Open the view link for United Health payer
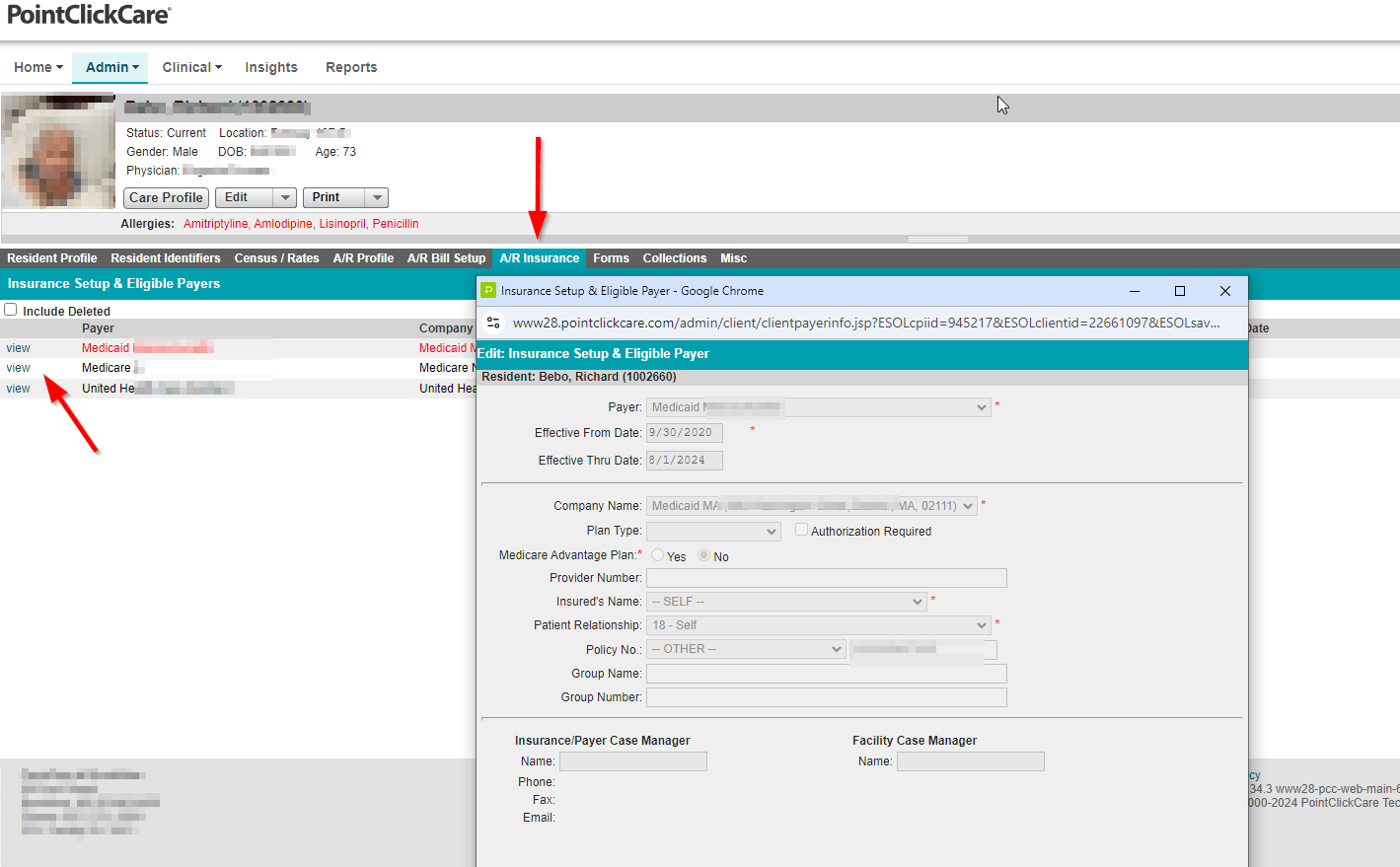The image size is (1400, 867). pyautogui.click(x=18, y=389)
